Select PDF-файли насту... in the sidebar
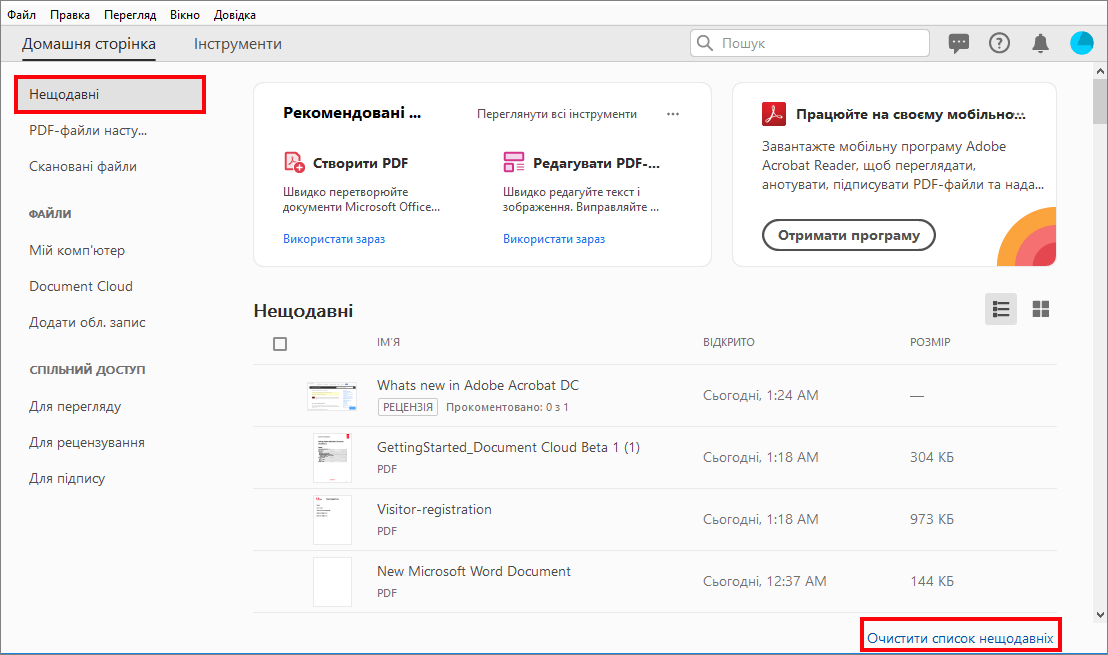This screenshot has height=655, width=1108. [x=88, y=131]
